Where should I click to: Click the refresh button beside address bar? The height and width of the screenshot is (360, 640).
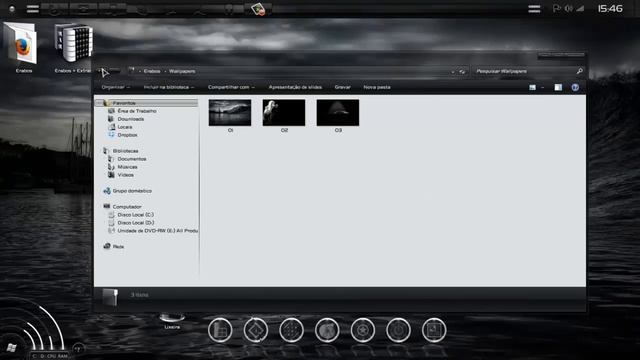tap(462, 71)
